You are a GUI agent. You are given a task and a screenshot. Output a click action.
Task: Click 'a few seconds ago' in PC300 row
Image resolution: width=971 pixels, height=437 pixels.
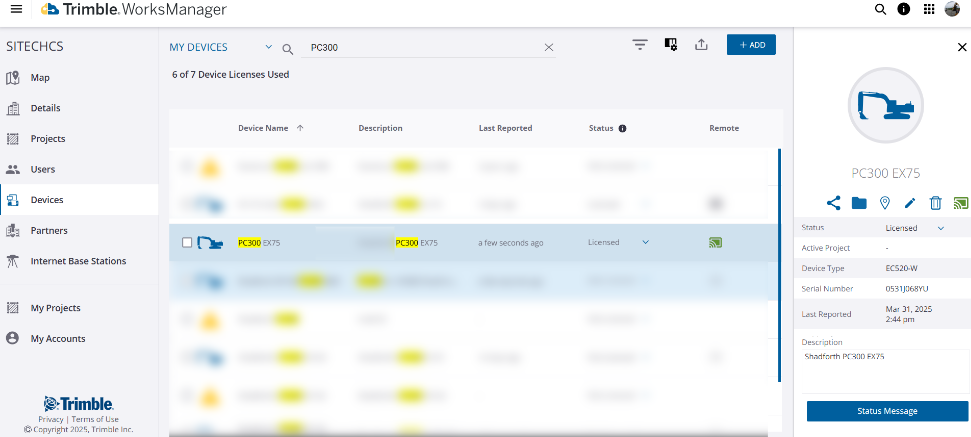click(x=510, y=243)
